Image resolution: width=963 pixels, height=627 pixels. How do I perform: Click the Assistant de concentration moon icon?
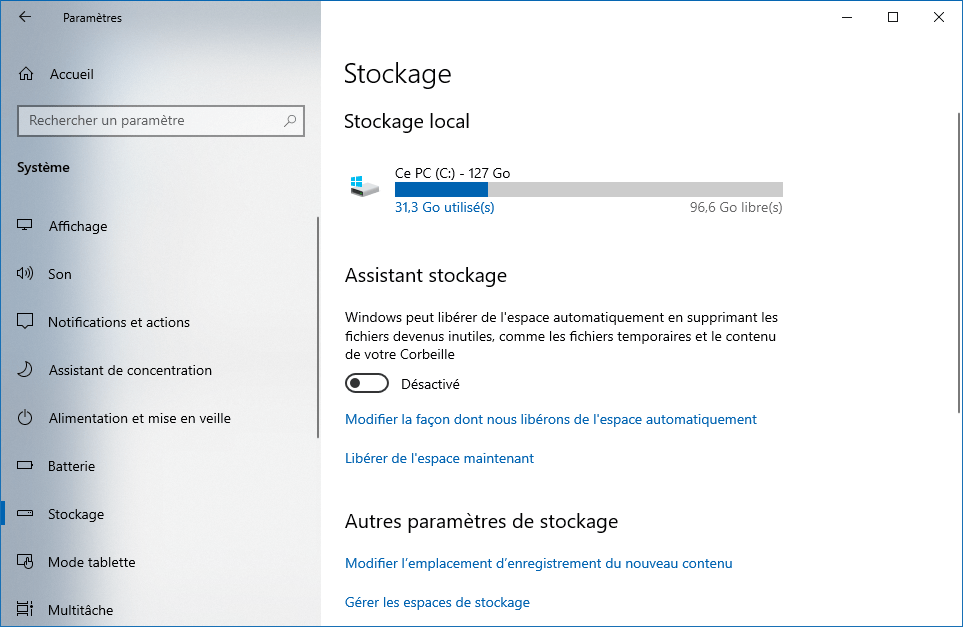pyautogui.click(x=25, y=370)
